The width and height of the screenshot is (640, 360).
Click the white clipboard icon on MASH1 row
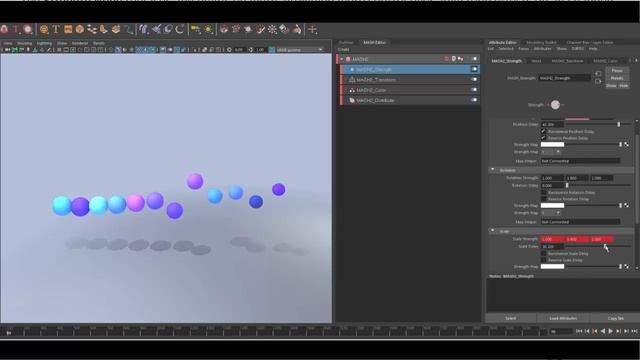pyautogui.click(x=453, y=59)
